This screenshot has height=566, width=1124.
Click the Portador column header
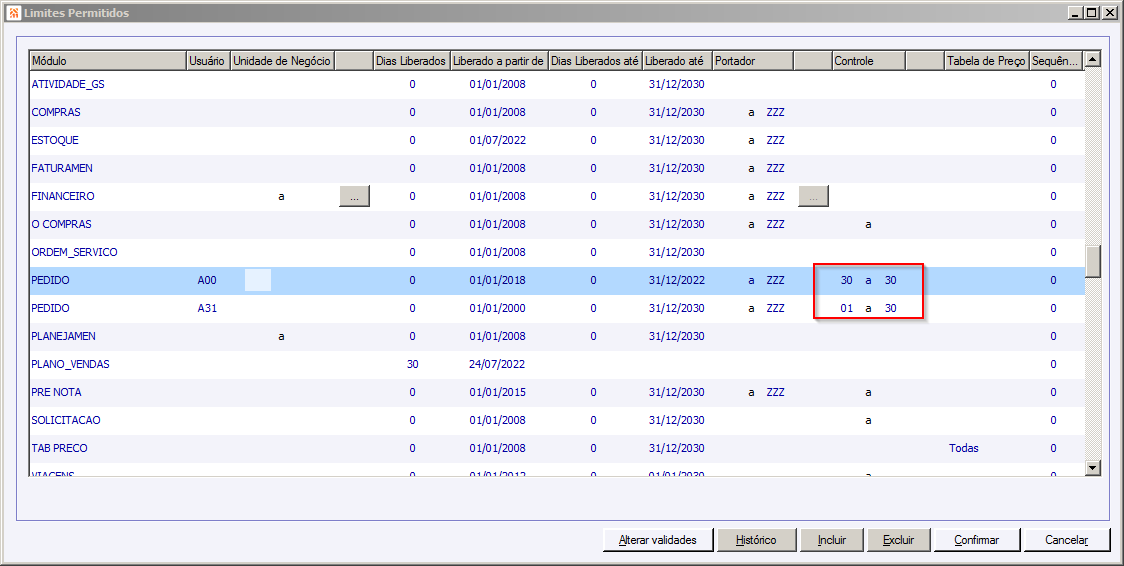753,61
